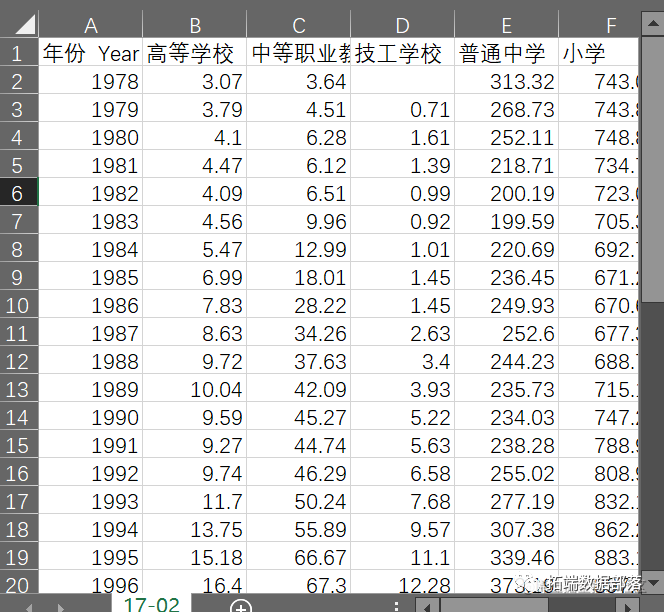The height and width of the screenshot is (612, 664).
Task: Click the Select All corner triangle
Action: pos(25,24)
